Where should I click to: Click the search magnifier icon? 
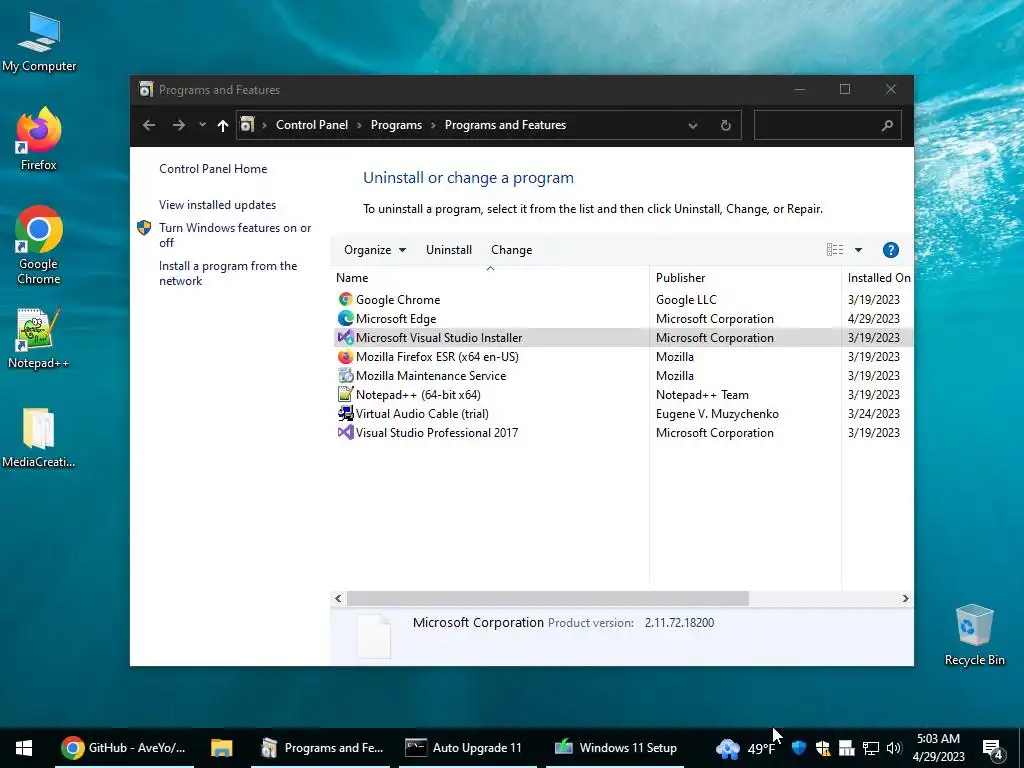[887, 125]
